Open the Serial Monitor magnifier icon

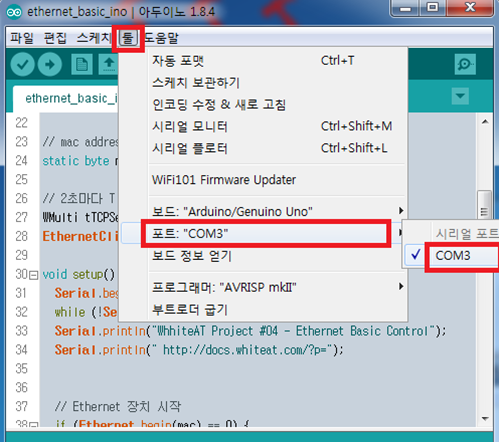point(465,64)
